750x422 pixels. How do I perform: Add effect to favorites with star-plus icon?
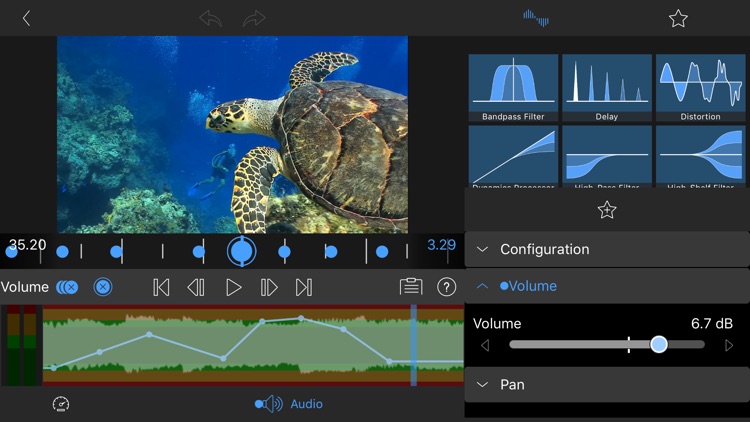point(607,210)
